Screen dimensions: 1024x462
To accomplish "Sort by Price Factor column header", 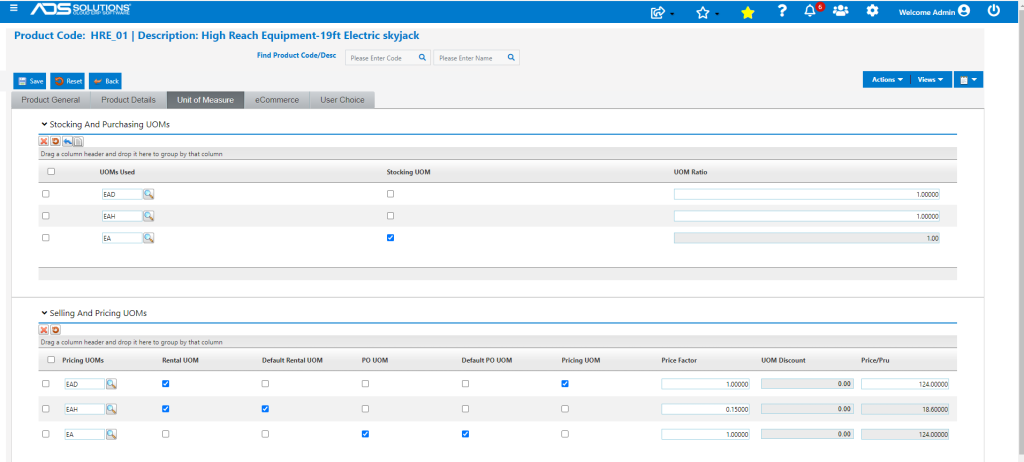I will pyautogui.click(x=679, y=360).
